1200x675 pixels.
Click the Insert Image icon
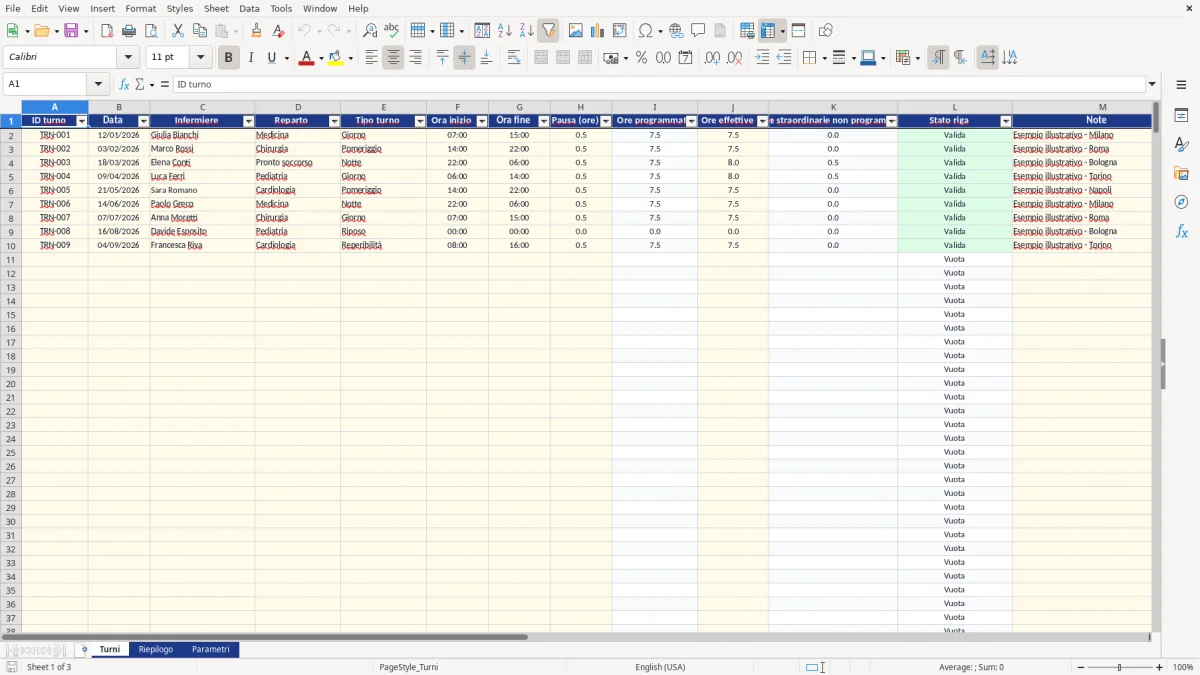click(575, 31)
